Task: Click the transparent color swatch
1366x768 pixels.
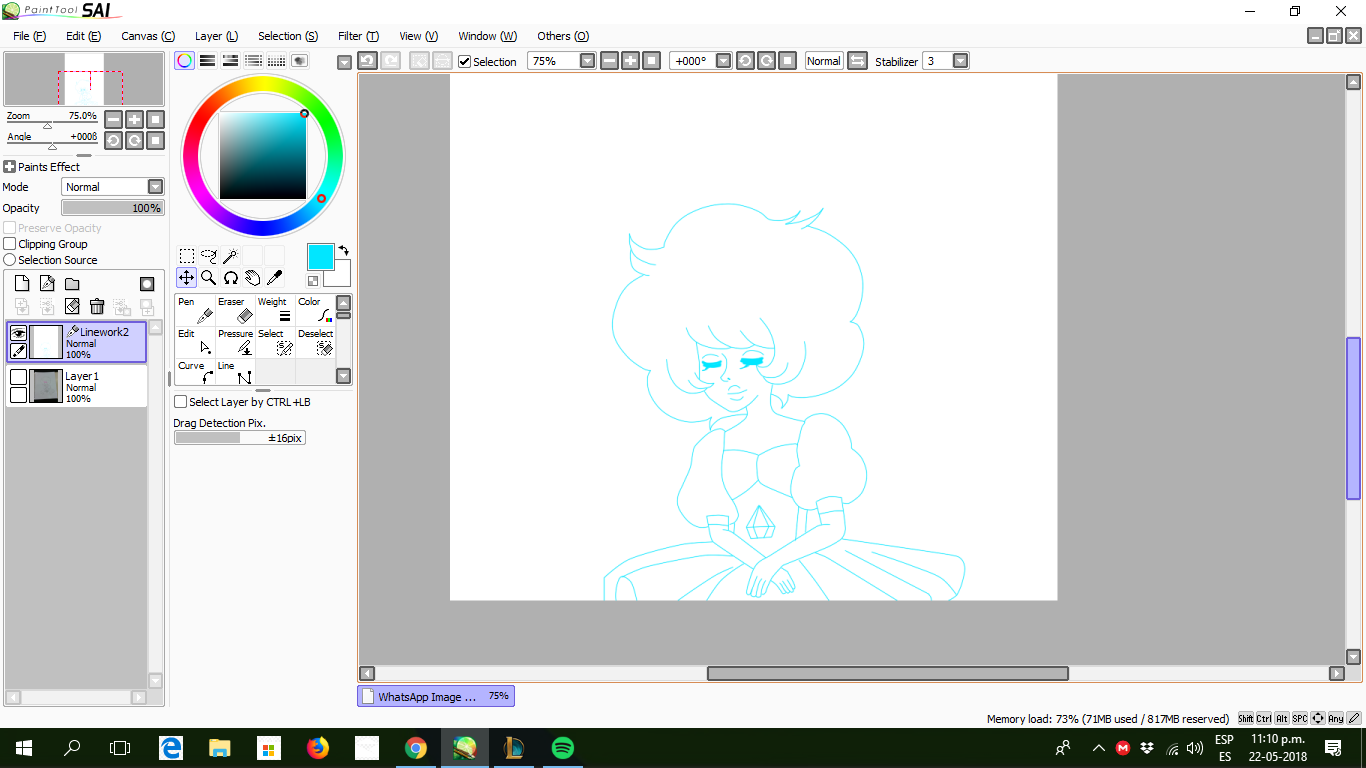Action: 313,281
